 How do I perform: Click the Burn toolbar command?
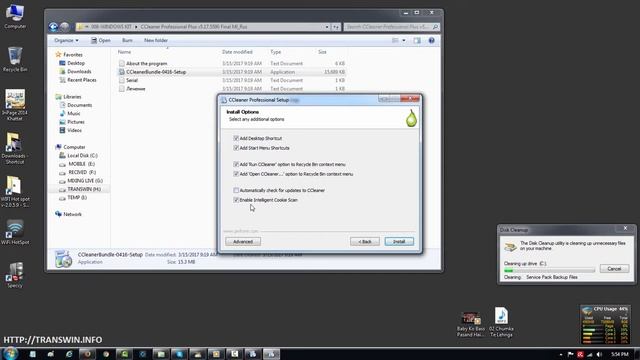coord(127,40)
